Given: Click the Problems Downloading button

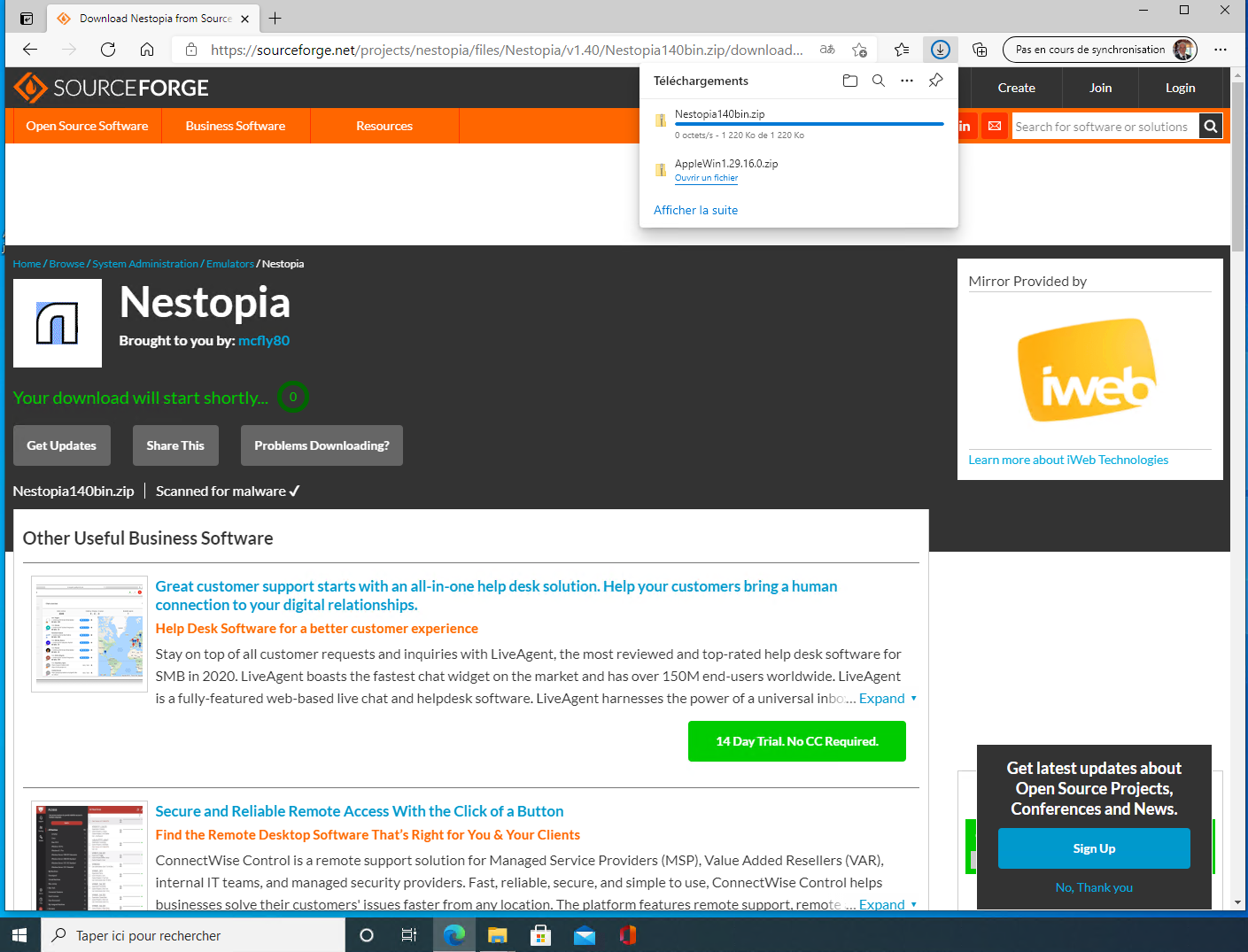Looking at the screenshot, I should coord(322,445).
